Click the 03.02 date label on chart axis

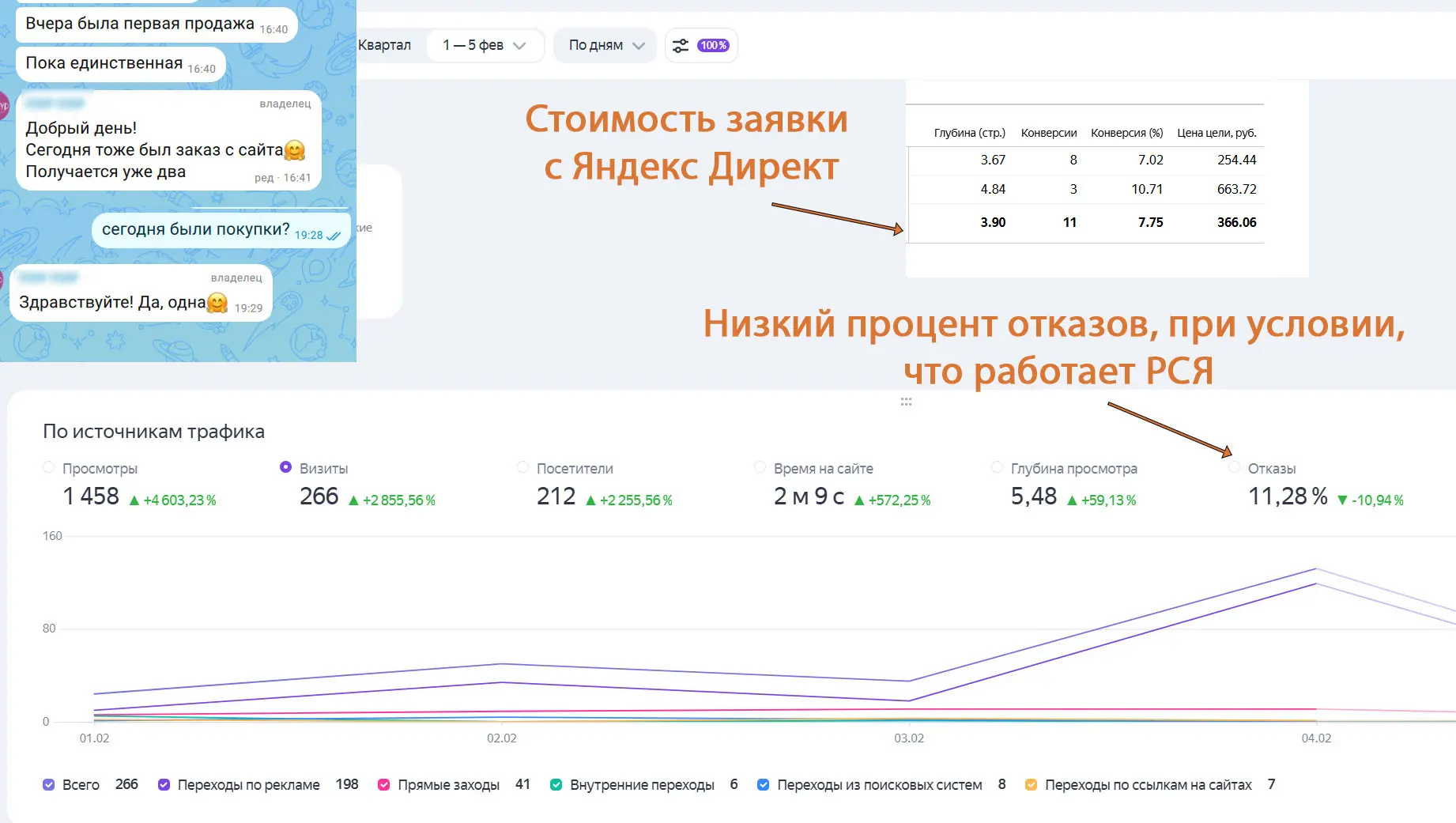click(x=909, y=738)
